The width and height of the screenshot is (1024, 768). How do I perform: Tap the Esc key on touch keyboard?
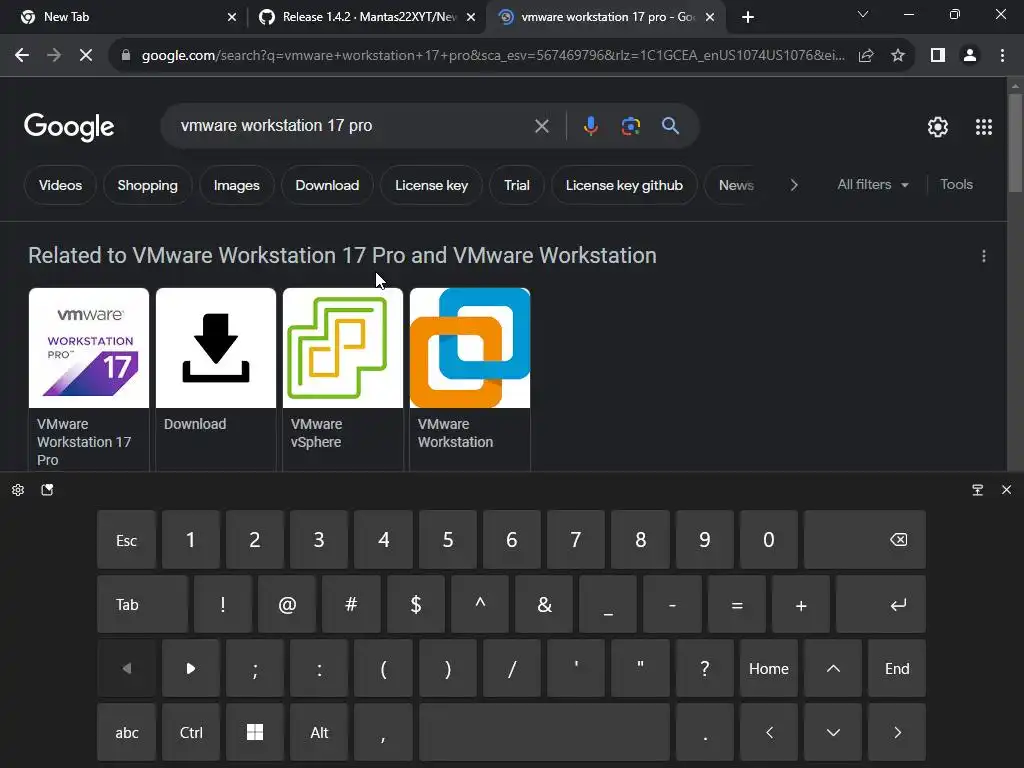click(x=127, y=540)
